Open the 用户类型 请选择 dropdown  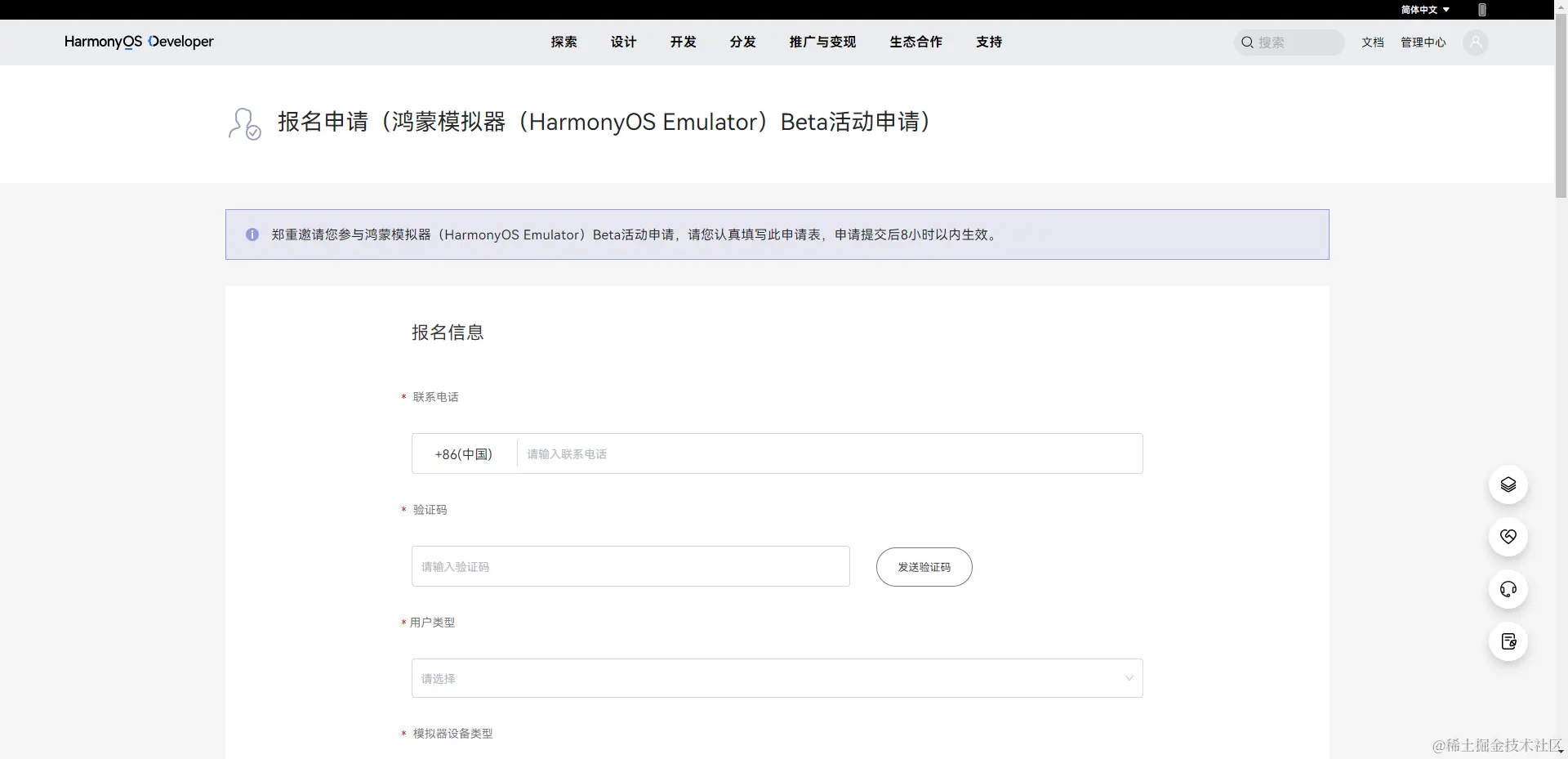(777, 678)
